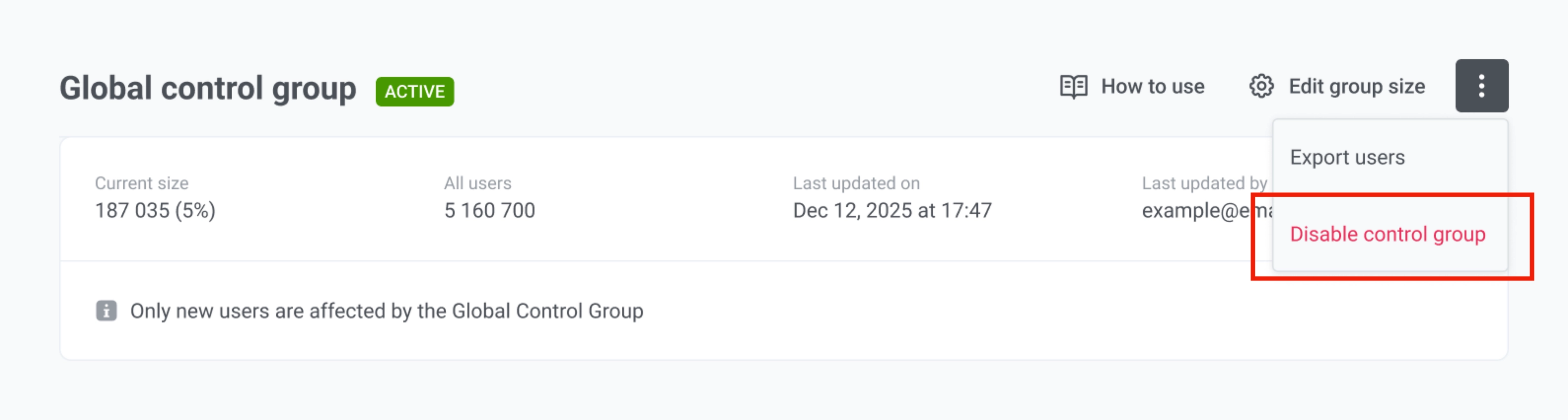
Task: Select Export users from the menu
Action: click(1348, 156)
